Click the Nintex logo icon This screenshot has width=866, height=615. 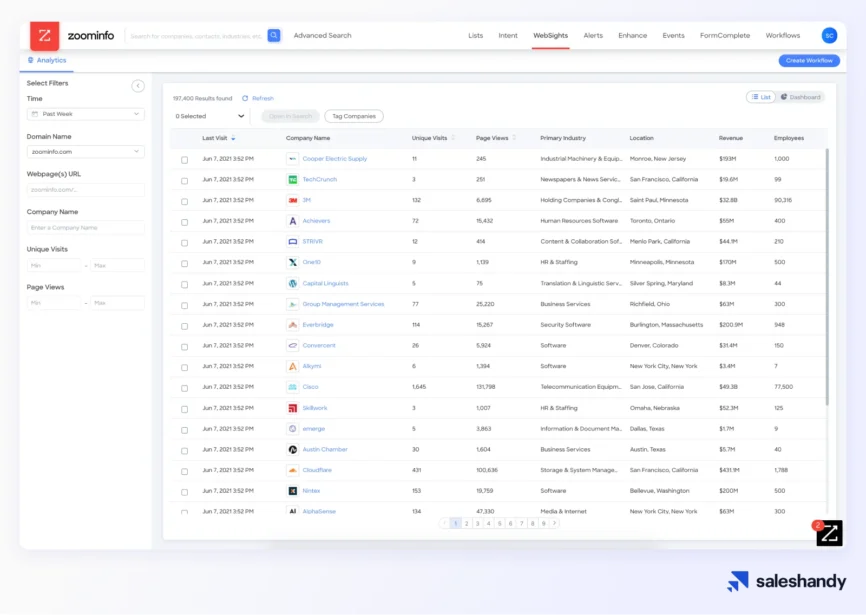pyautogui.click(x=293, y=491)
